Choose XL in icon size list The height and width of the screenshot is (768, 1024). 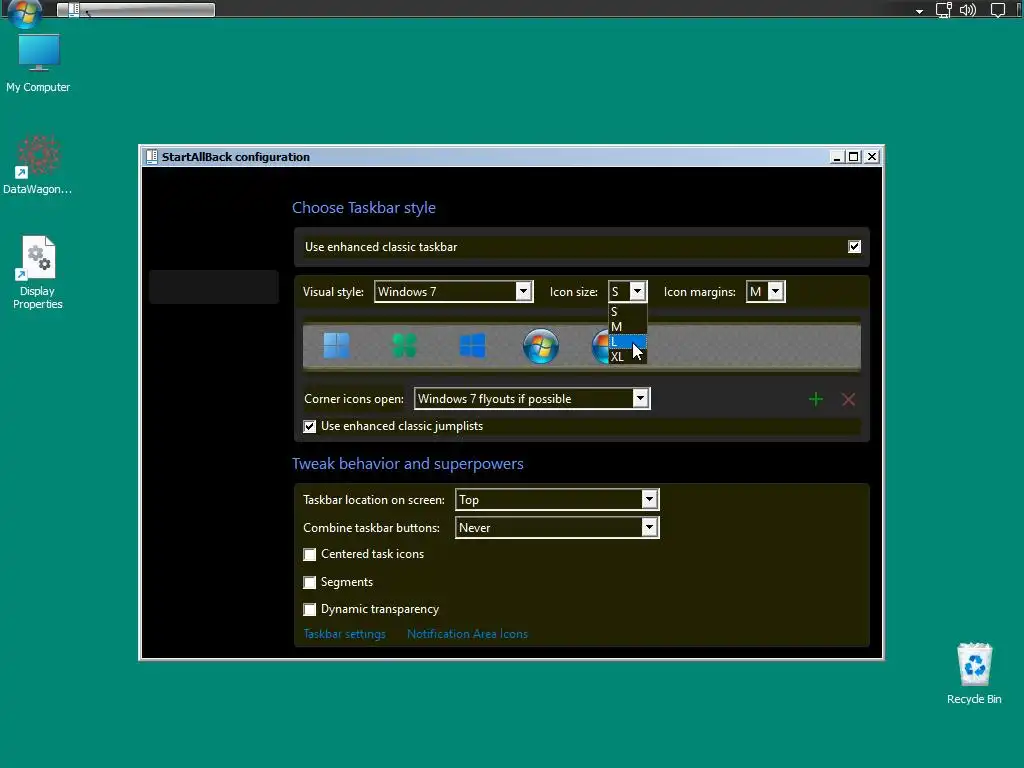coord(627,357)
